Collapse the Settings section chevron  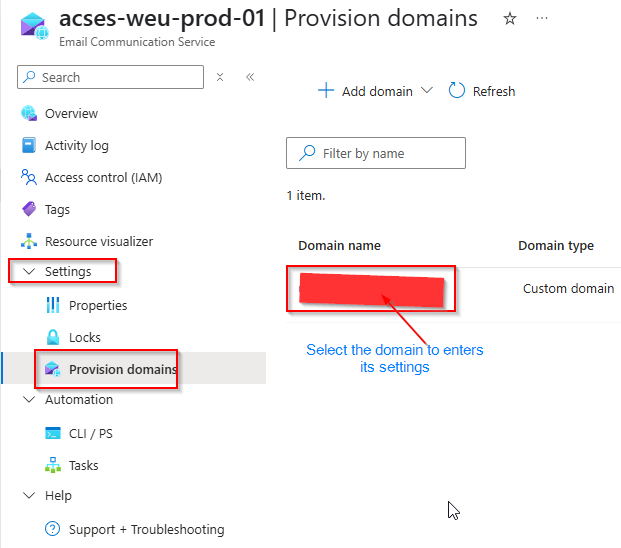(27, 272)
